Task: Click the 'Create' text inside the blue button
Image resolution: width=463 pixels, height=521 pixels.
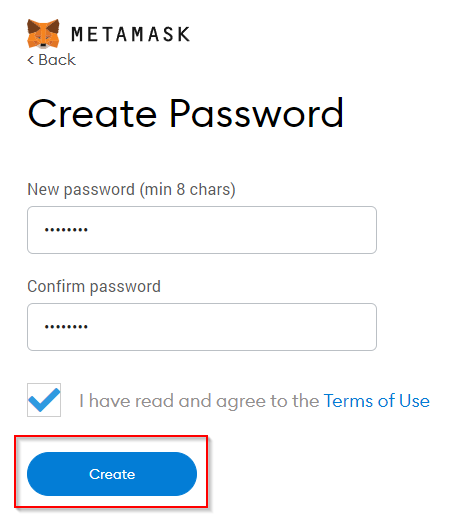Action: [x=112, y=474]
